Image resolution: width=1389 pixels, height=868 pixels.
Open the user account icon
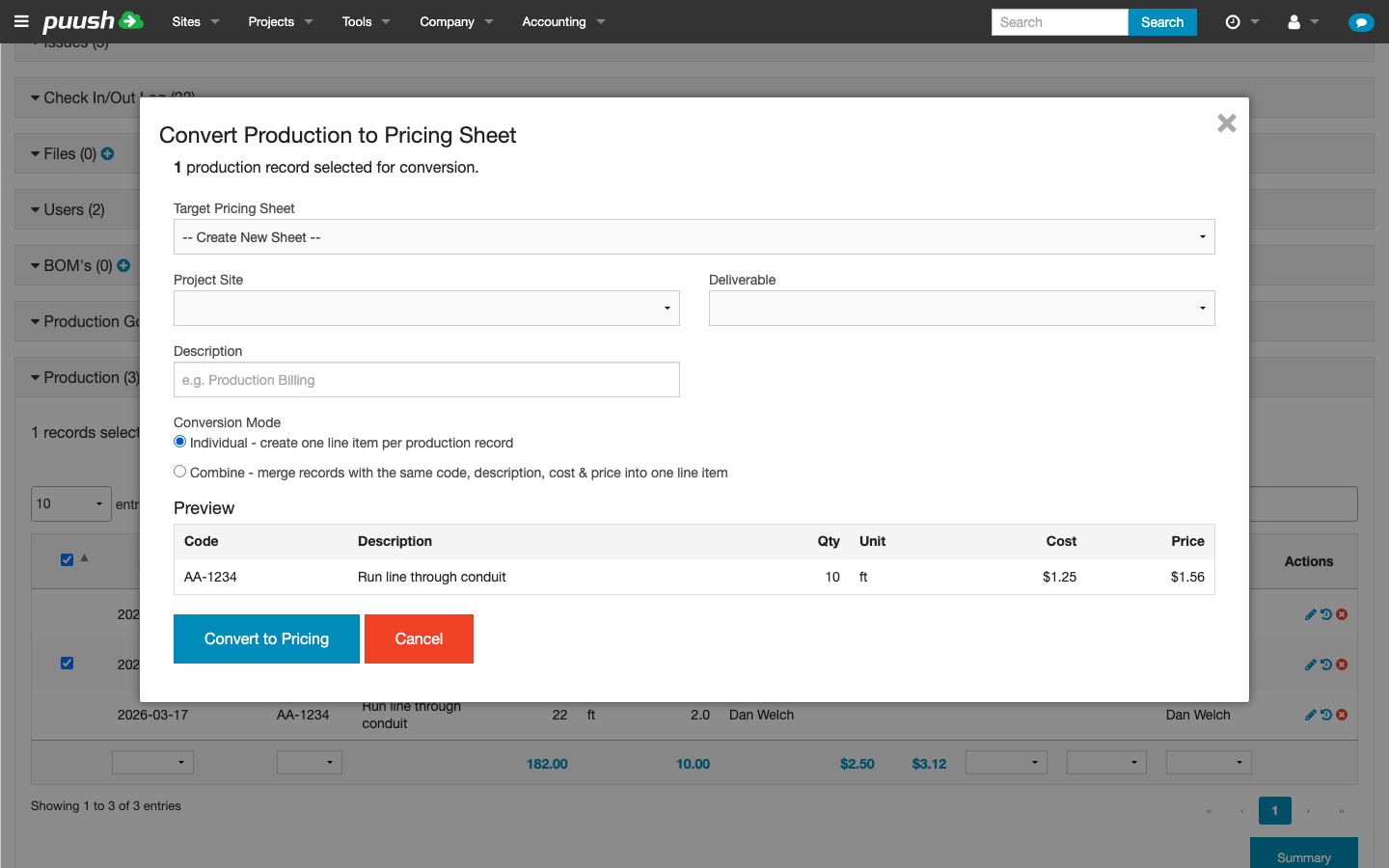click(1297, 21)
